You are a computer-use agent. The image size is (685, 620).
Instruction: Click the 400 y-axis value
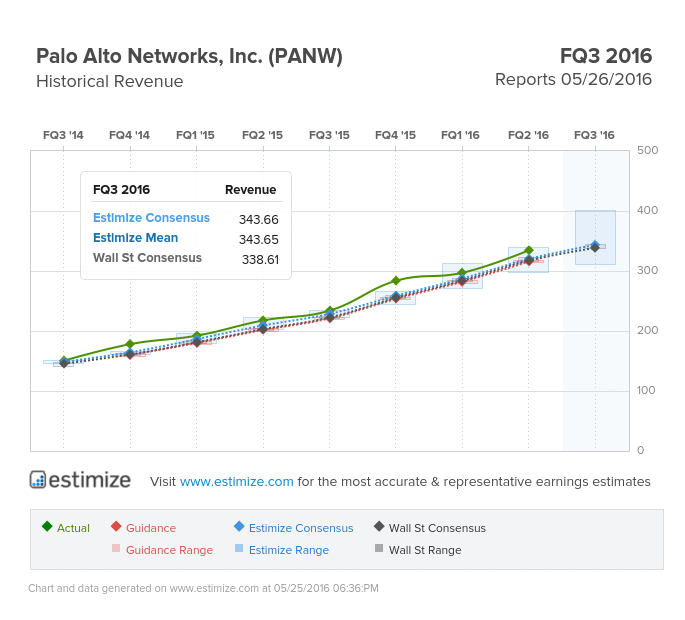coord(647,210)
